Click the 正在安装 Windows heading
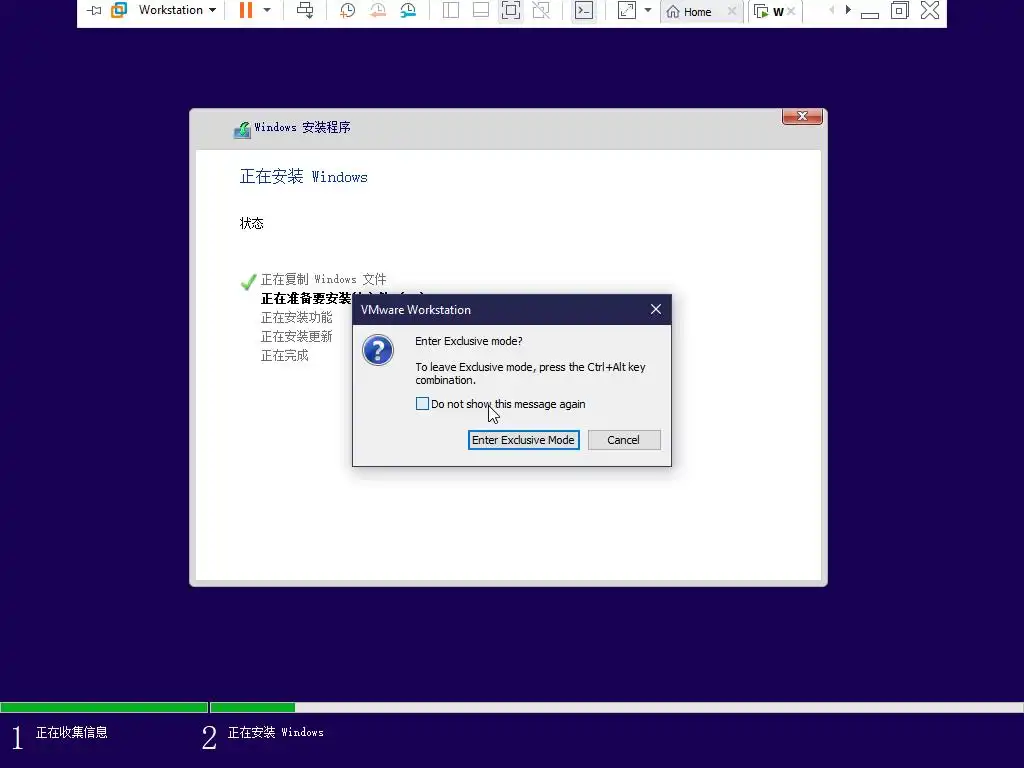 (x=304, y=177)
